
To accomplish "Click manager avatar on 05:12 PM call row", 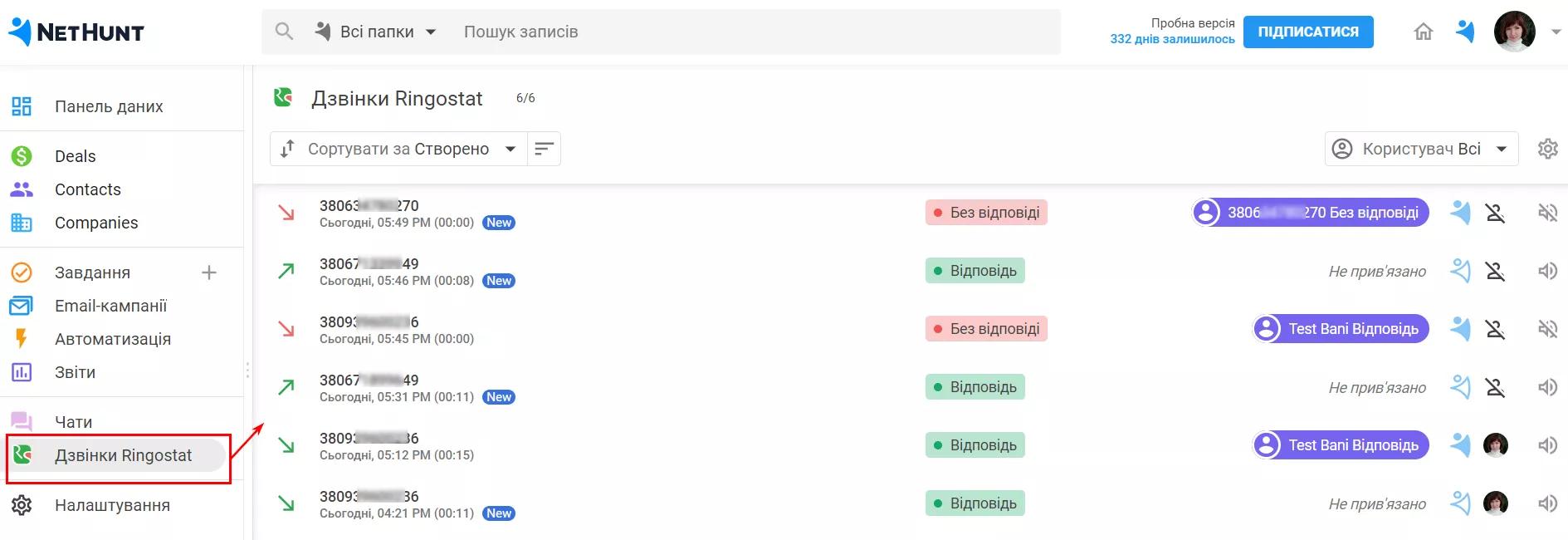I will [x=1495, y=445].
